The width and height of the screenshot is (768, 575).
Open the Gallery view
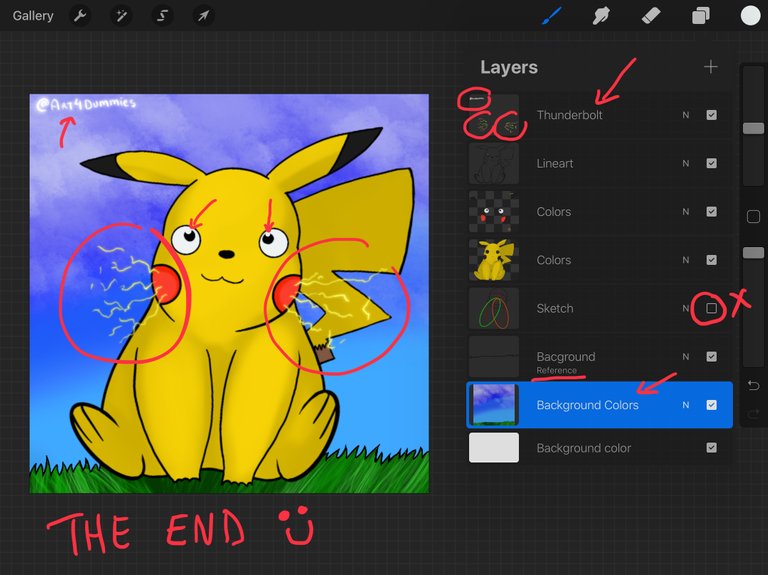(33, 16)
